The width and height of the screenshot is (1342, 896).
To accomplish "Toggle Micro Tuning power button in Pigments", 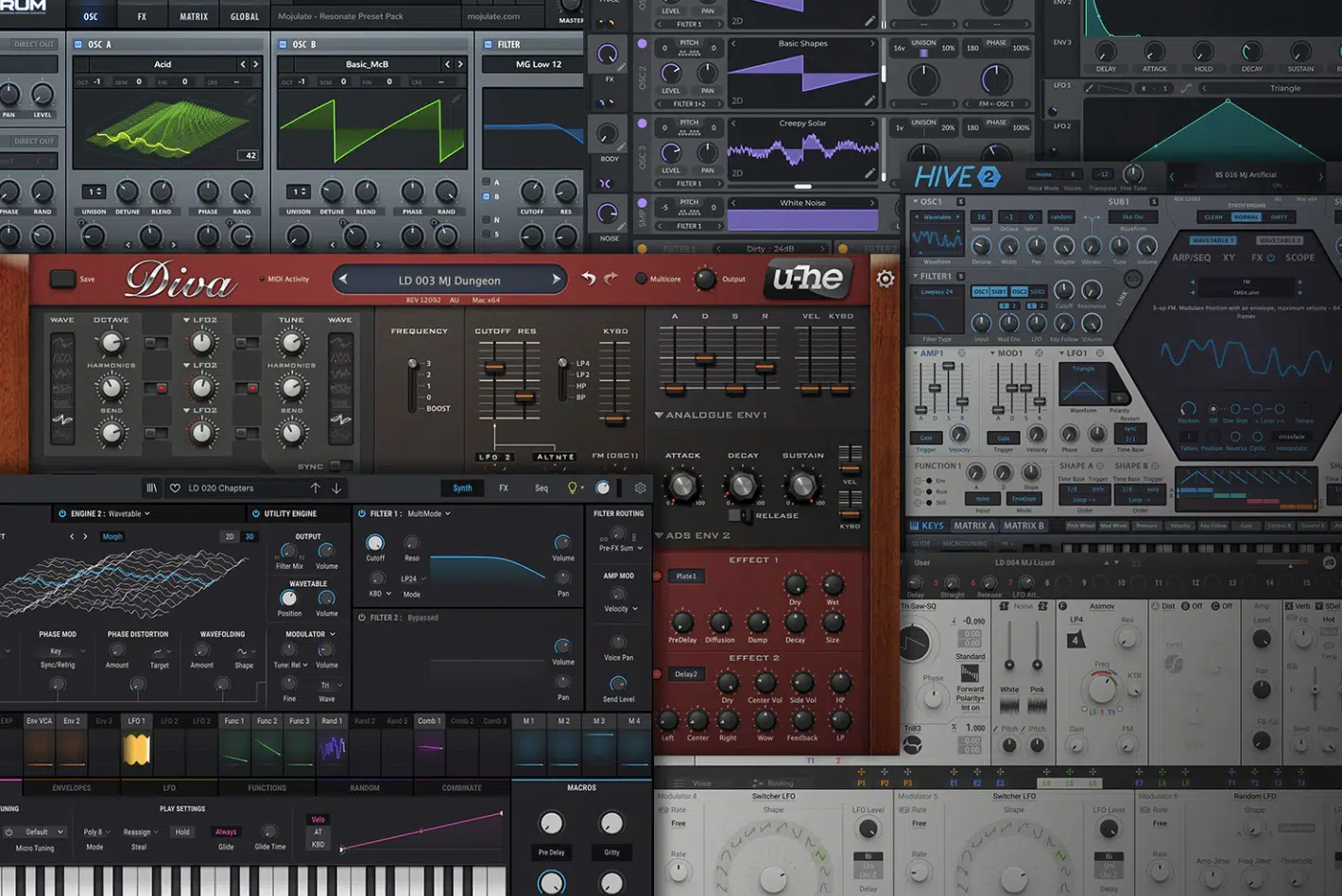I will pos(9,832).
